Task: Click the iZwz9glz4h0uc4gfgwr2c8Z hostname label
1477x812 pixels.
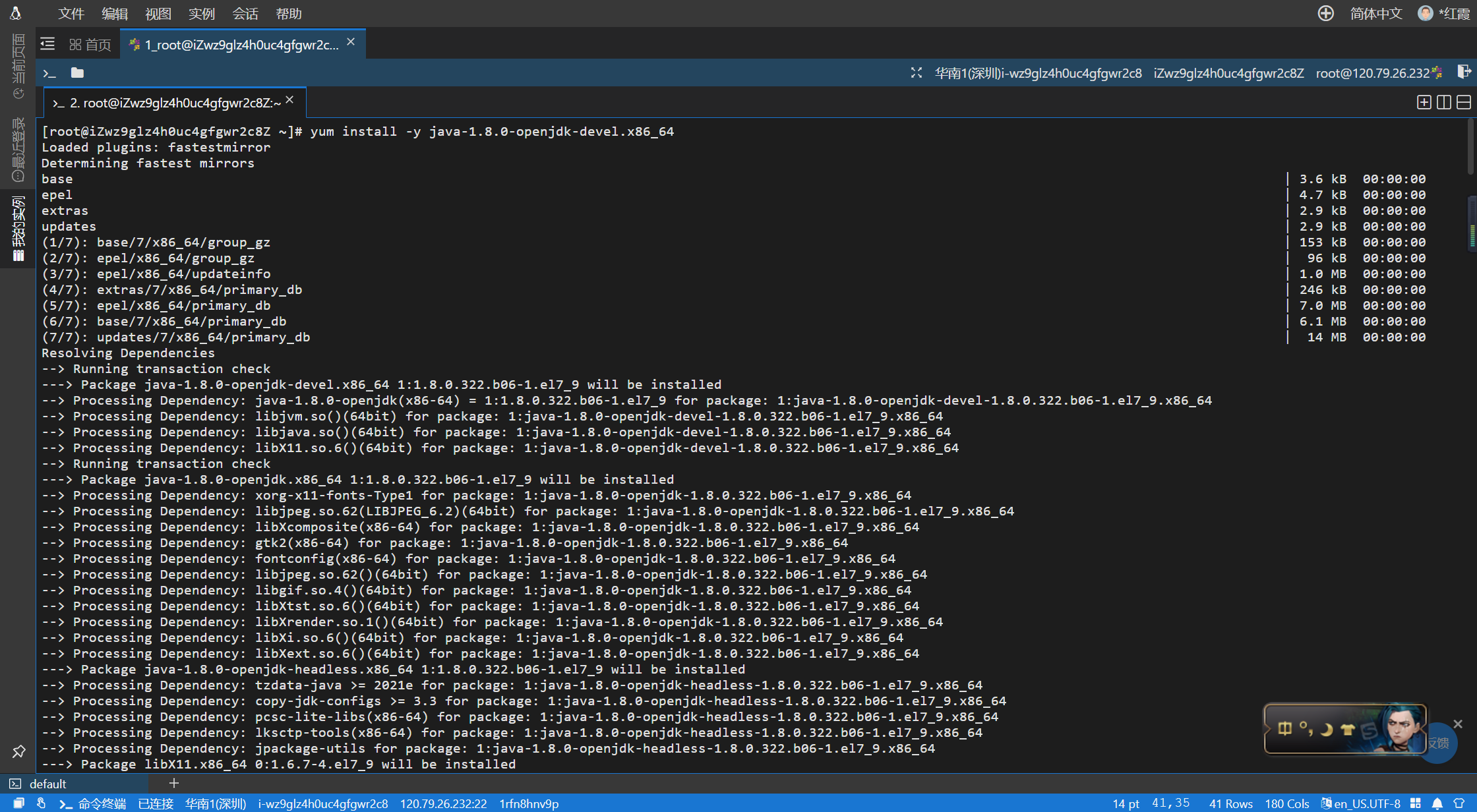Action: 1228,73
